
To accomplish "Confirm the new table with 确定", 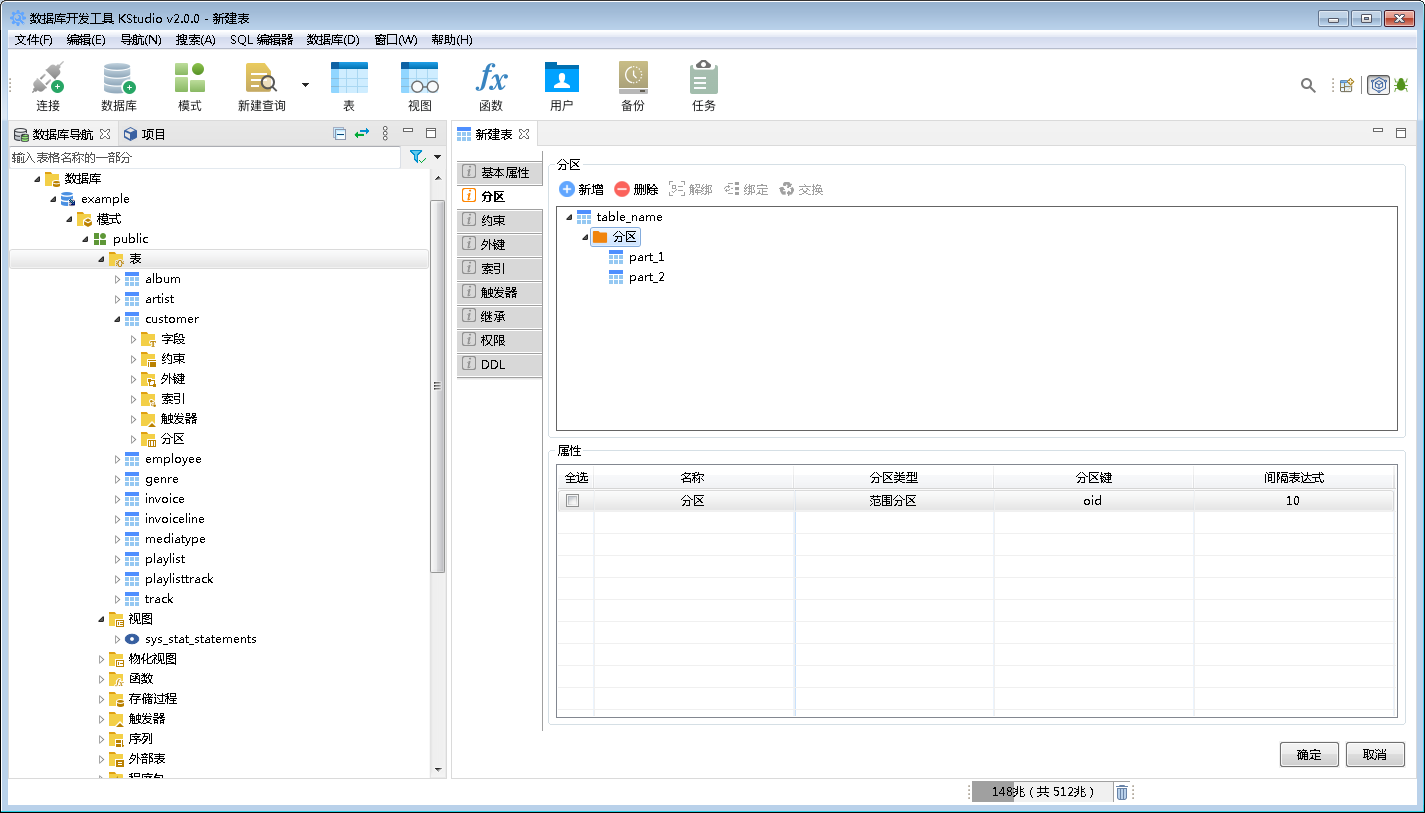I will point(1309,754).
